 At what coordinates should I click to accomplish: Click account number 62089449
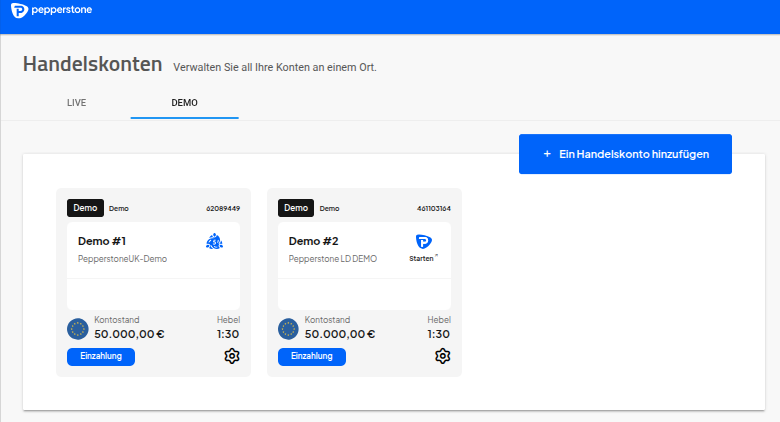(222, 209)
